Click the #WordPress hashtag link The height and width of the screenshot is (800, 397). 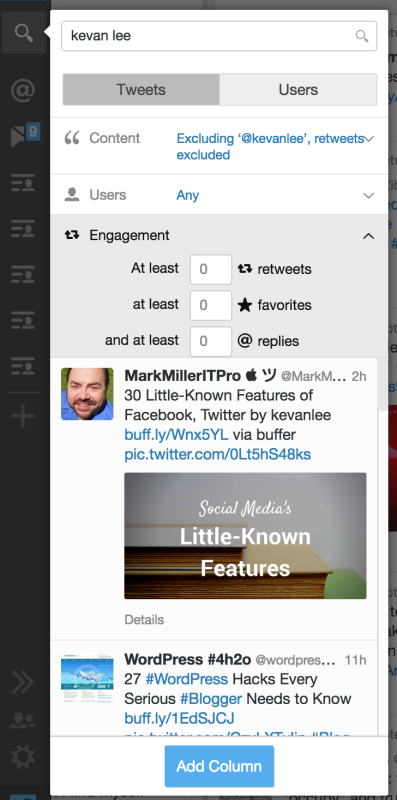point(187,680)
